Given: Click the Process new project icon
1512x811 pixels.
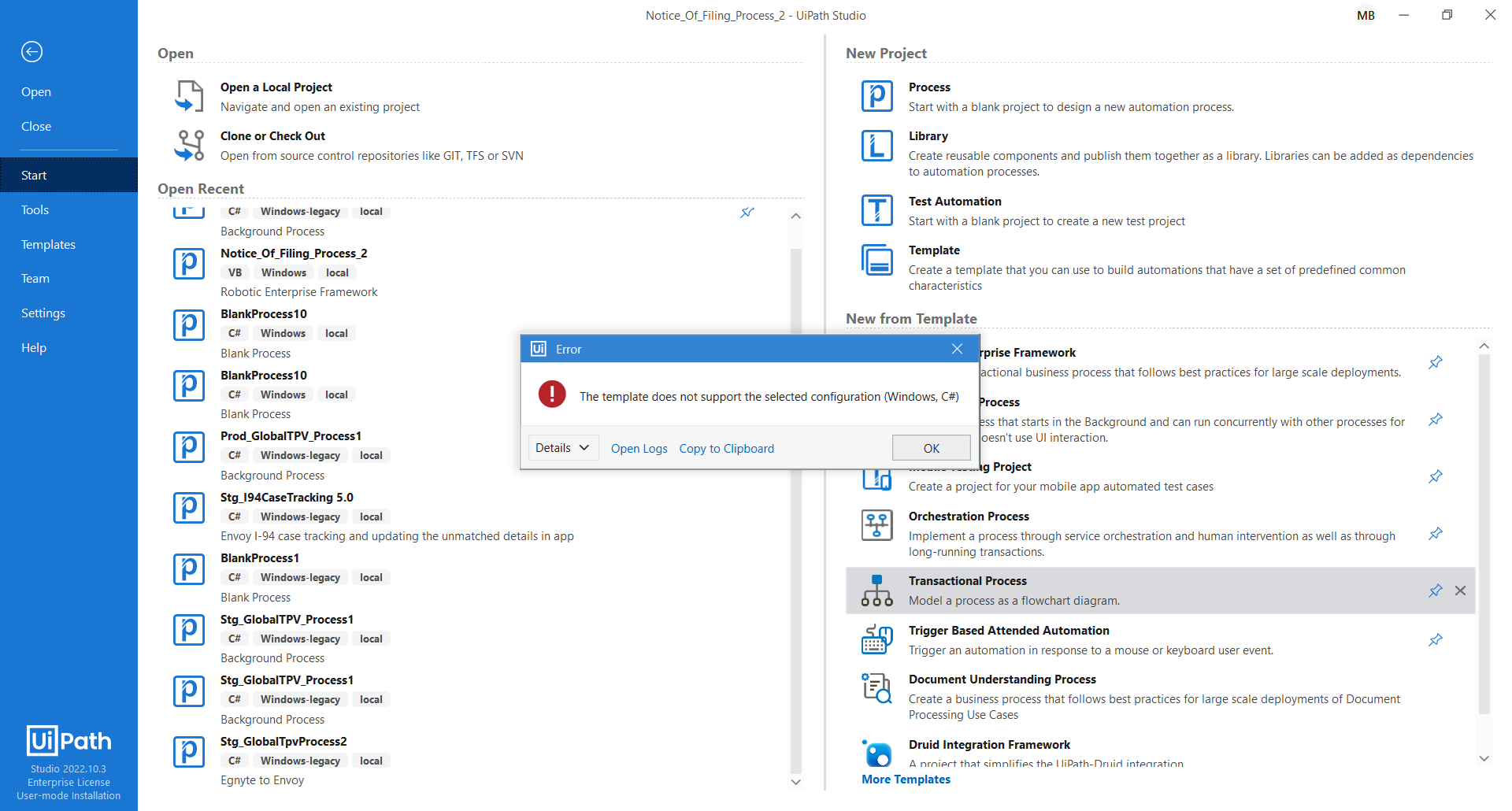Looking at the screenshot, I should [877, 97].
